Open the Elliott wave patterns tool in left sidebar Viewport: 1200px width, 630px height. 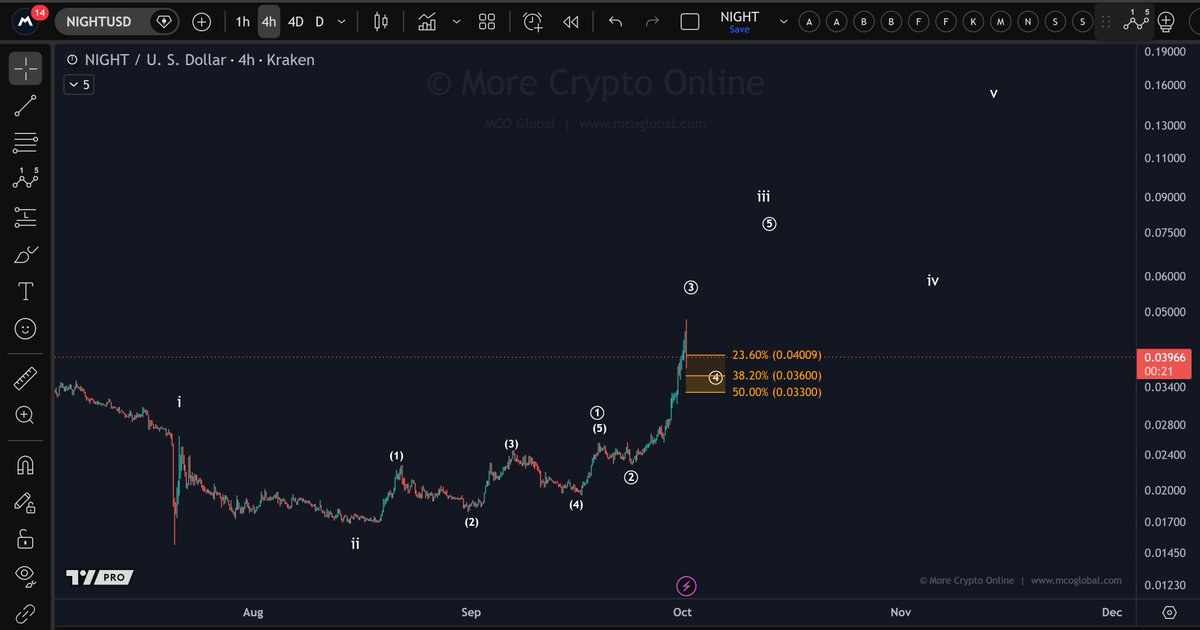[26, 179]
